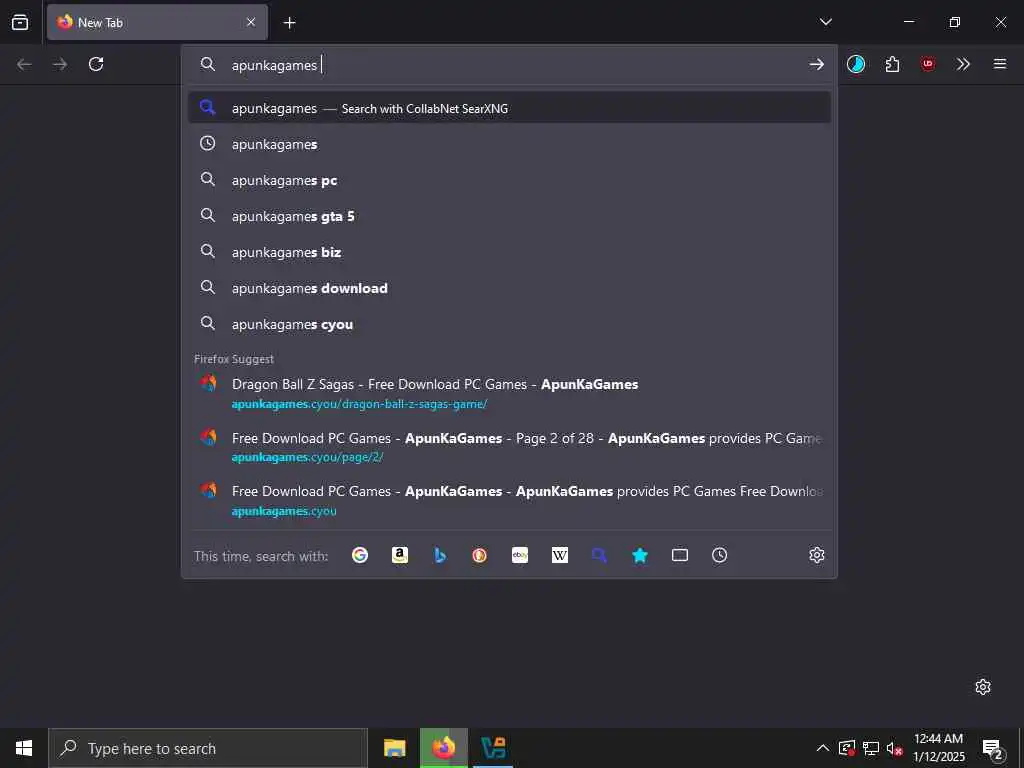
Task: Open 'Page 2 of 28' ApunkaGames result
Action: [x=509, y=447]
